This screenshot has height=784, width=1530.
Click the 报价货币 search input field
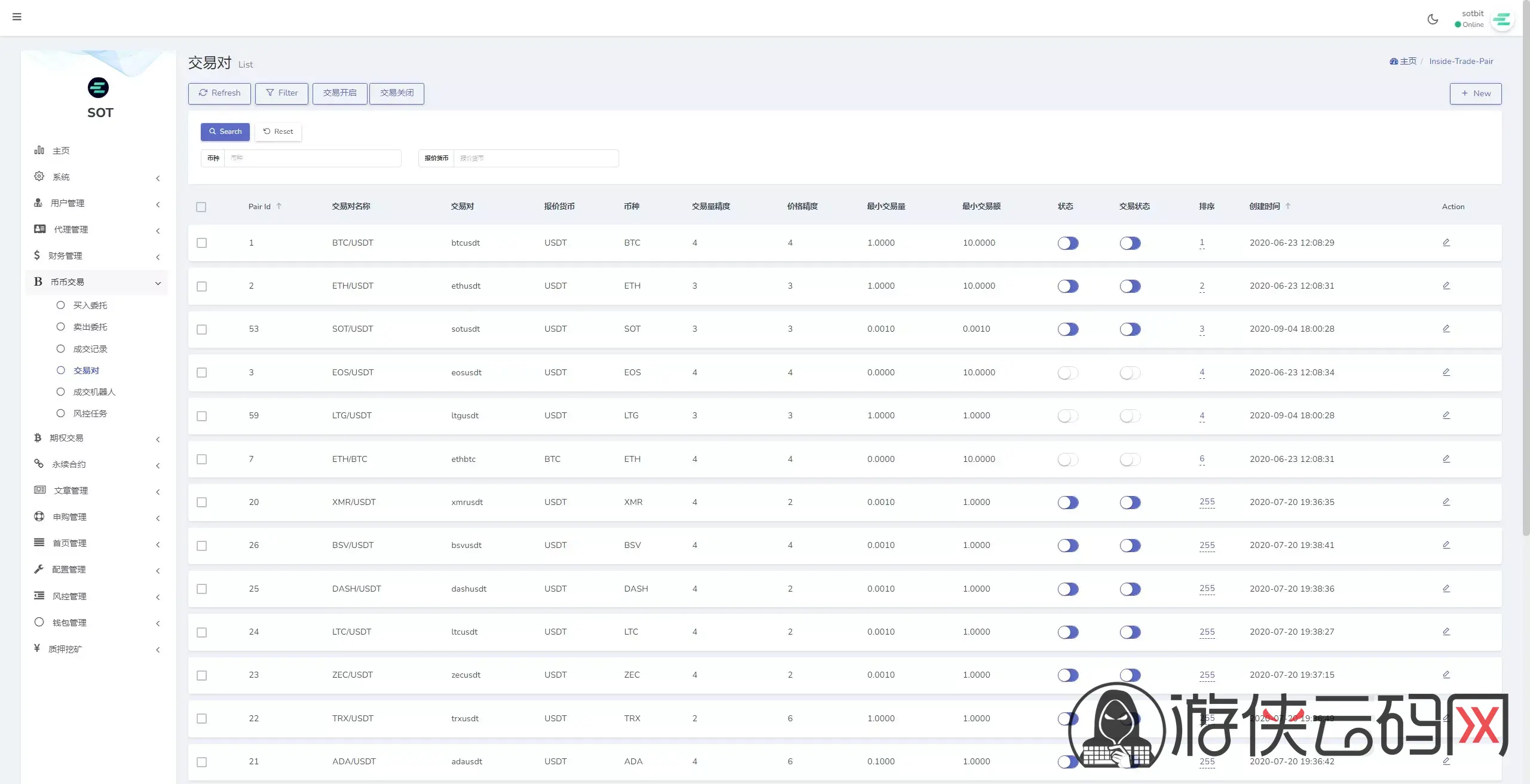point(535,158)
